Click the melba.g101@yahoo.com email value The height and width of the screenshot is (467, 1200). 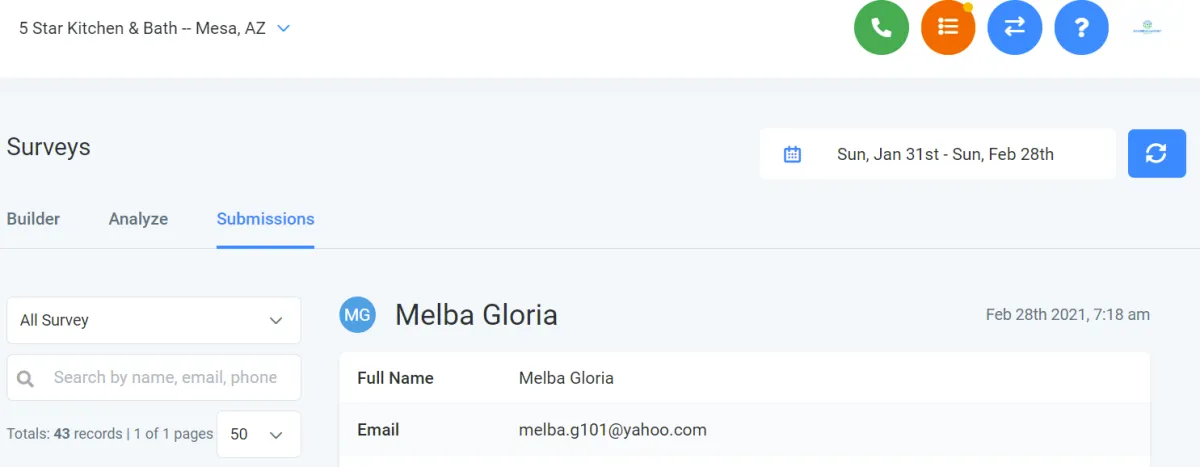click(x=613, y=430)
